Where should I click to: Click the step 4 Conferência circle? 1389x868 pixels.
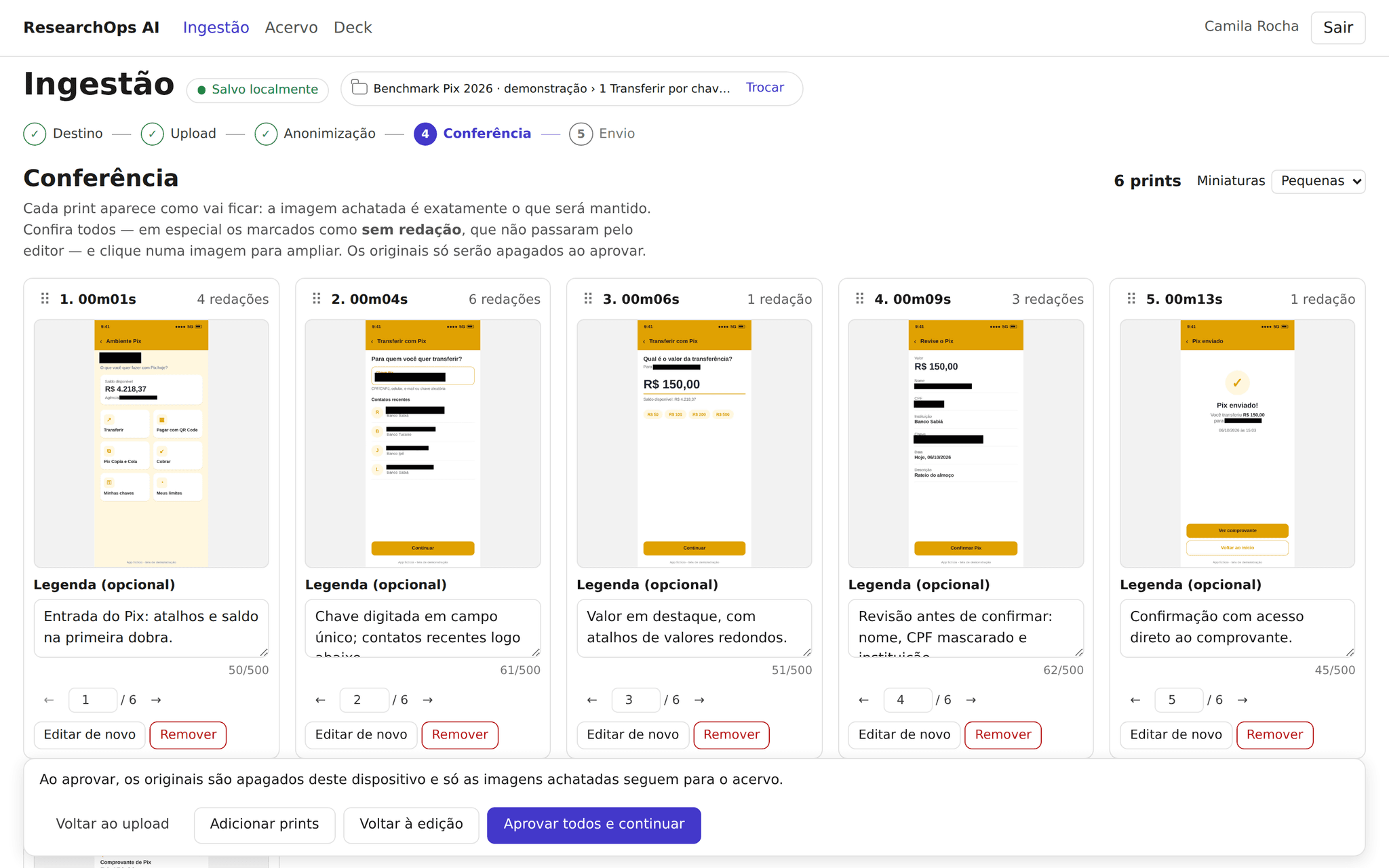[x=425, y=134]
